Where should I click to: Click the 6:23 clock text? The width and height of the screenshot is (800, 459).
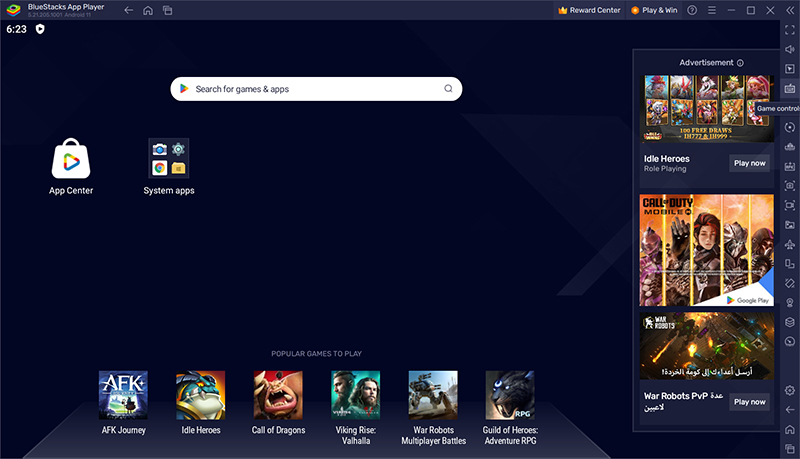pyautogui.click(x=16, y=29)
